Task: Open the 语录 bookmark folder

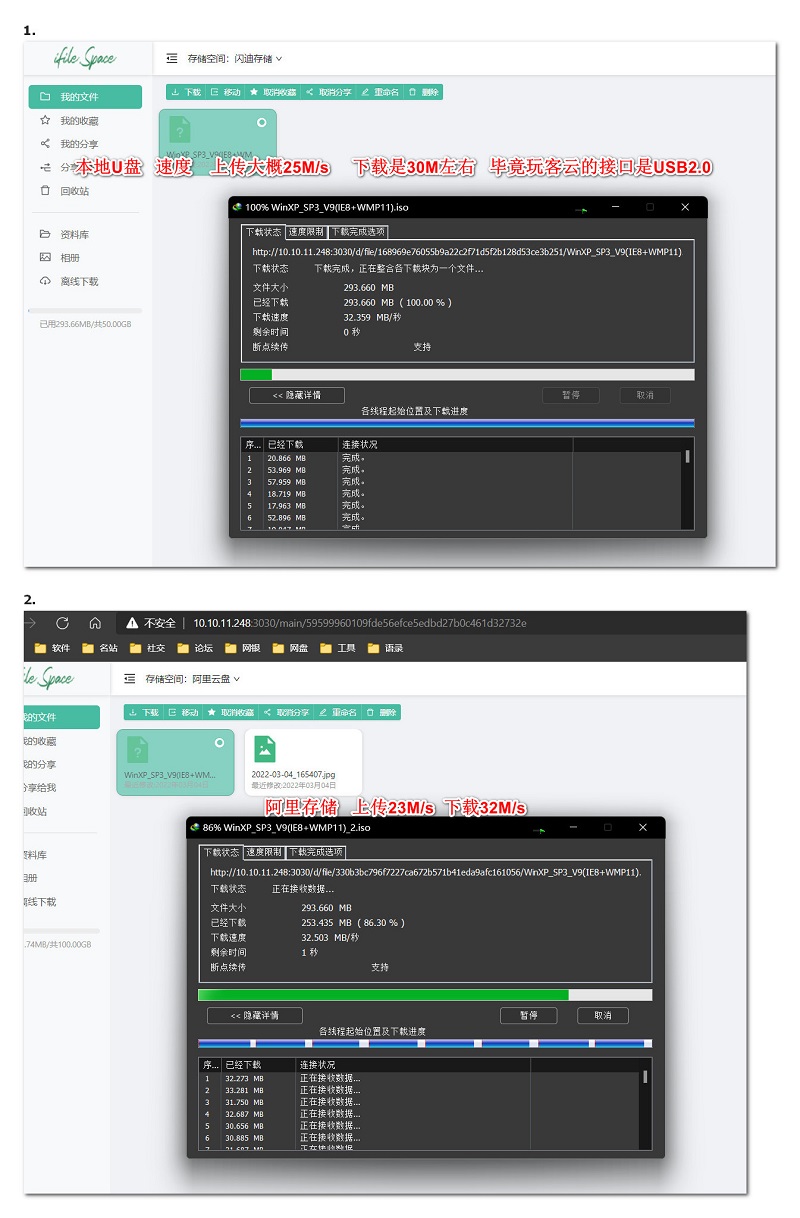Action: [x=386, y=648]
